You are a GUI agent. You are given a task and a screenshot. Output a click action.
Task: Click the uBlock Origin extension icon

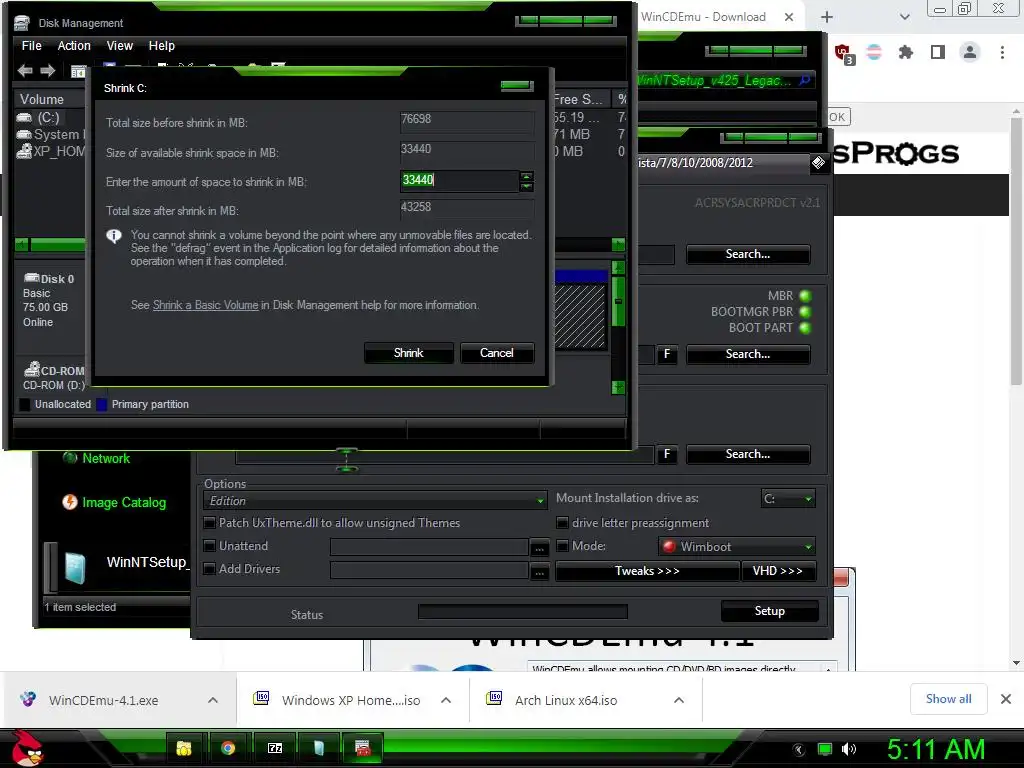pyautogui.click(x=844, y=52)
